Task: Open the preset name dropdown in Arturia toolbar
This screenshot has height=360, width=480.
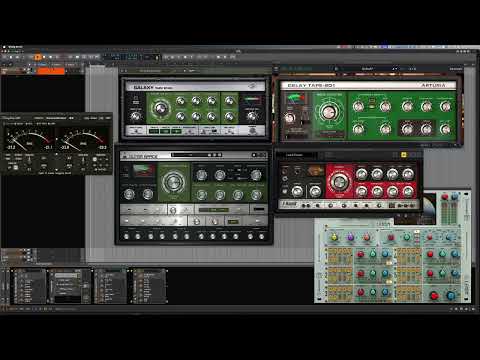Action: 367,69
